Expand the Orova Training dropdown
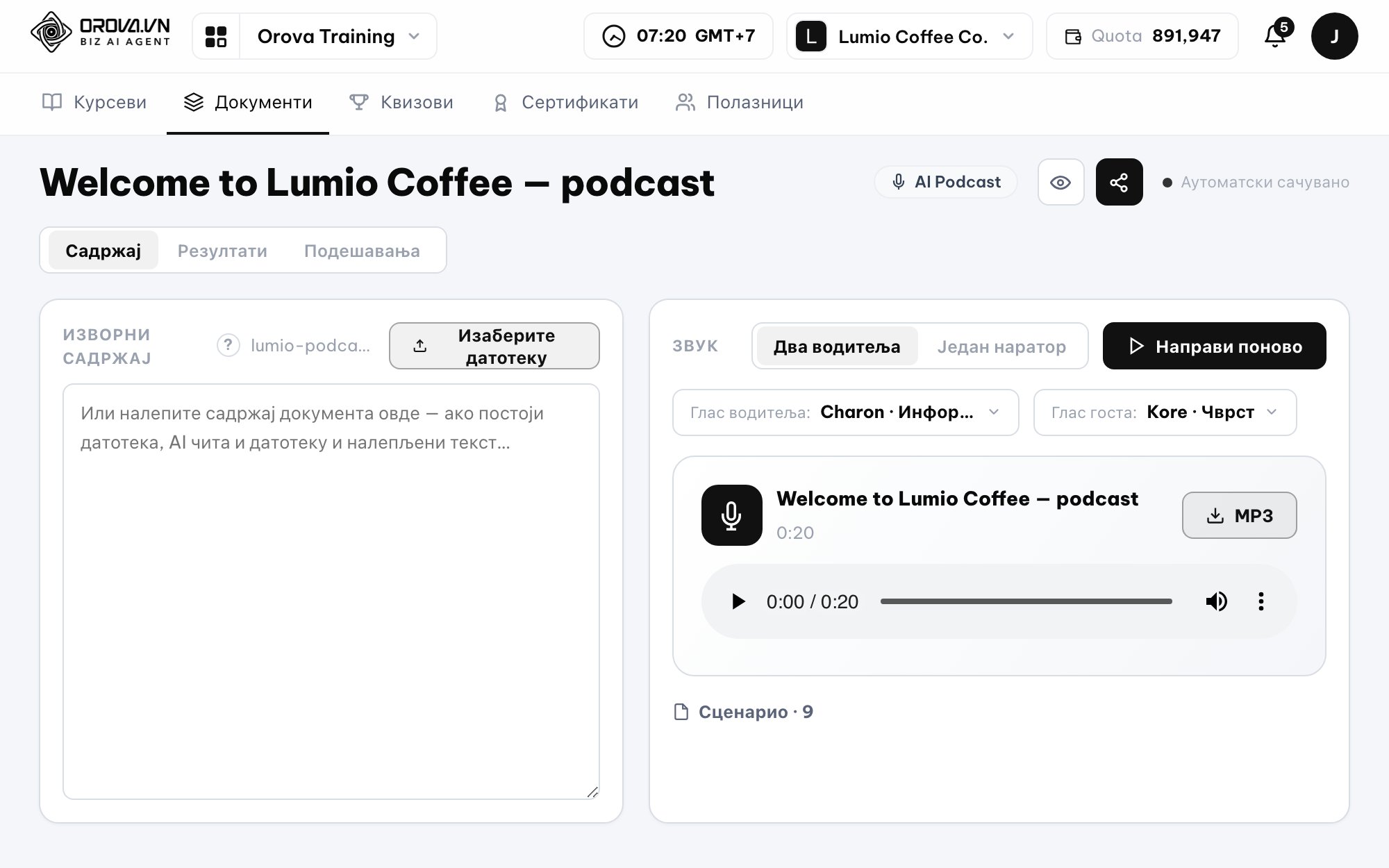 tap(338, 36)
